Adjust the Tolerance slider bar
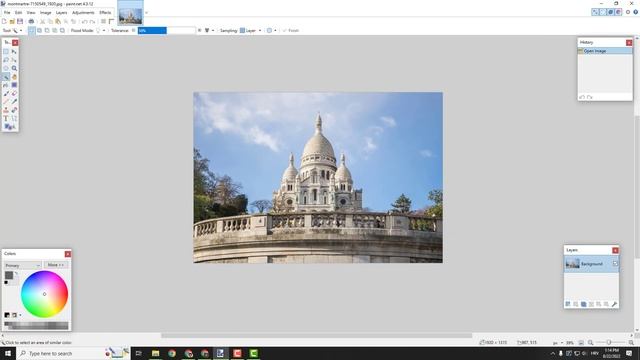 167,31
